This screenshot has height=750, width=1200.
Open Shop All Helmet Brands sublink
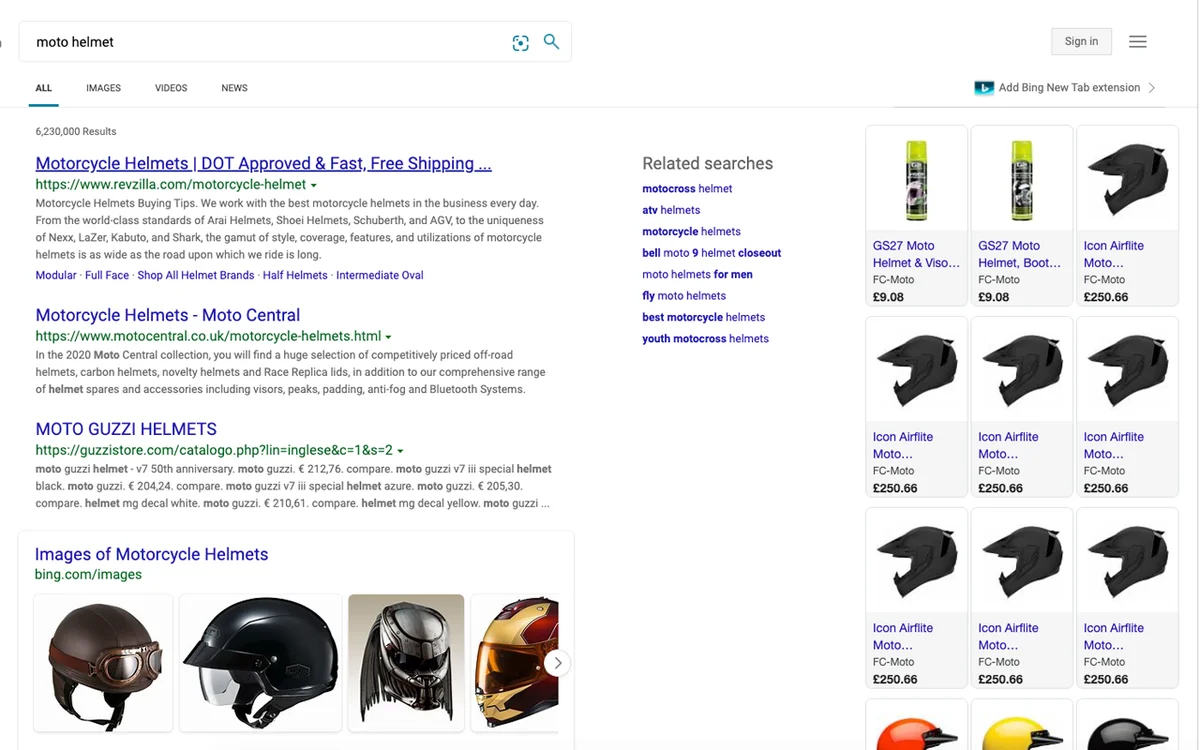pyautogui.click(x=196, y=275)
